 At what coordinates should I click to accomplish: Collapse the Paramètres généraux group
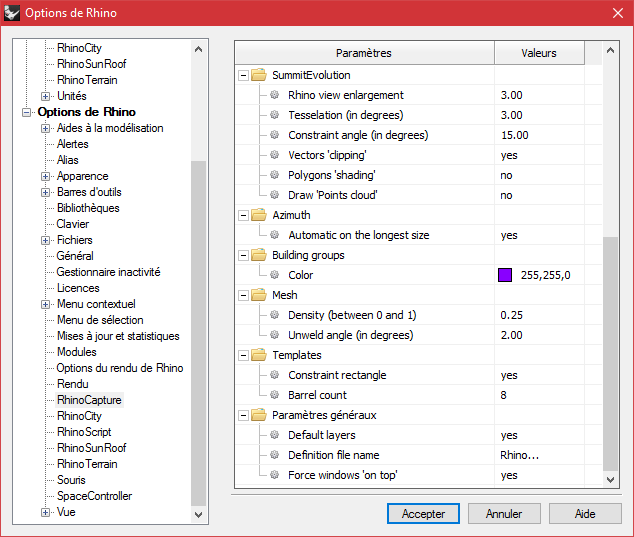243,415
